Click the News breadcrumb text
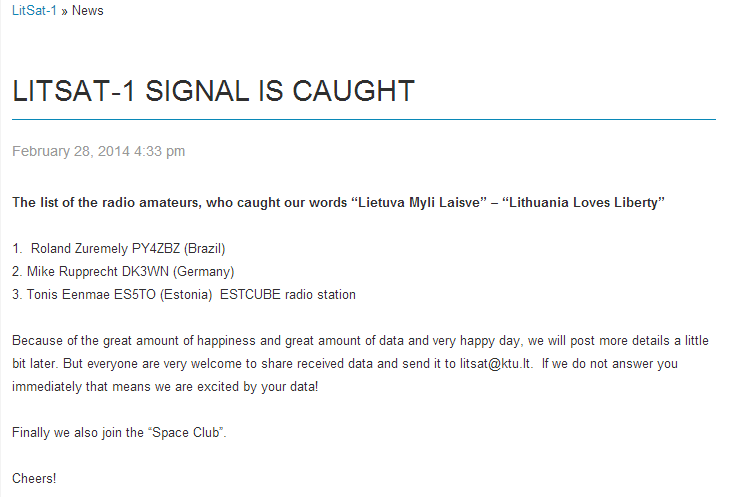This screenshot has height=497, width=744. point(88,11)
